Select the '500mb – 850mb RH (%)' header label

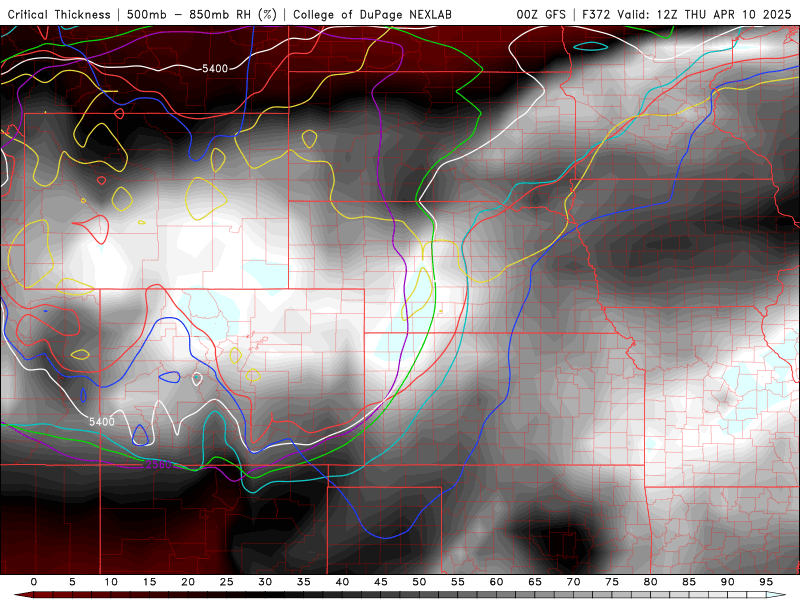point(202,15)
